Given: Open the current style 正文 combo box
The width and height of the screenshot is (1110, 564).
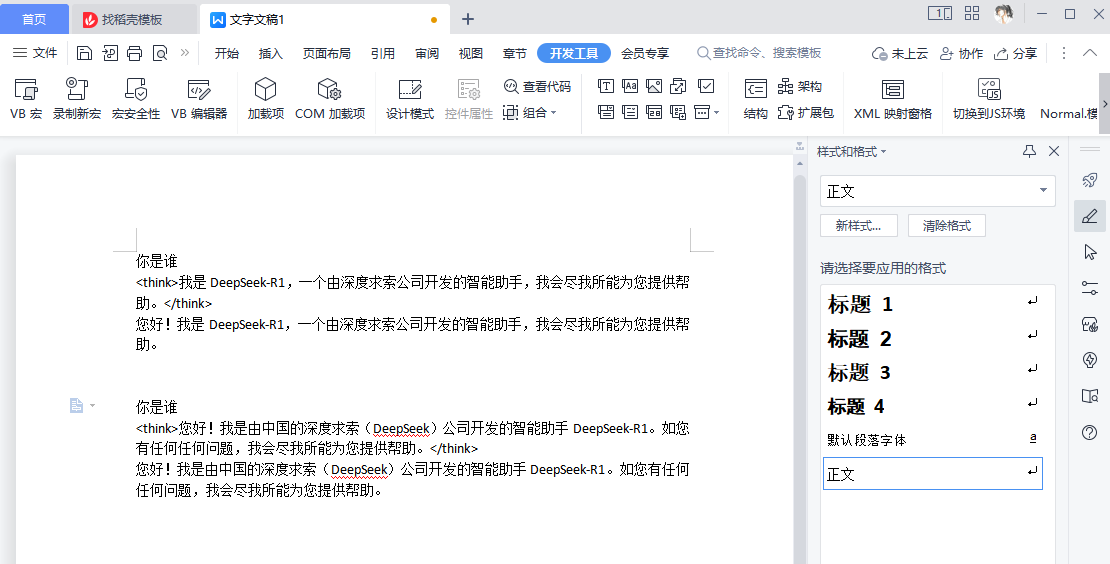Looking at the screenshot, I should [x=937, y=191].
